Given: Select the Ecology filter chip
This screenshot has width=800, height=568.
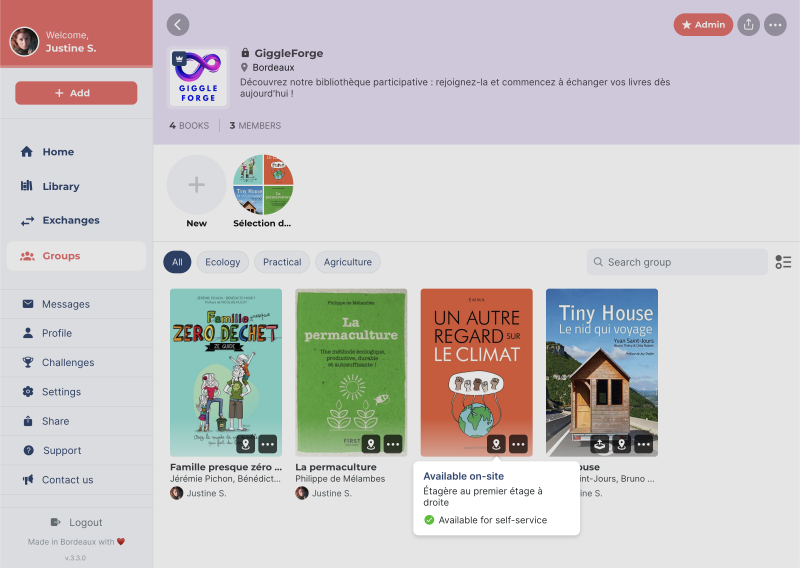Looking at the screenshot, I should (x=222, y=262).
